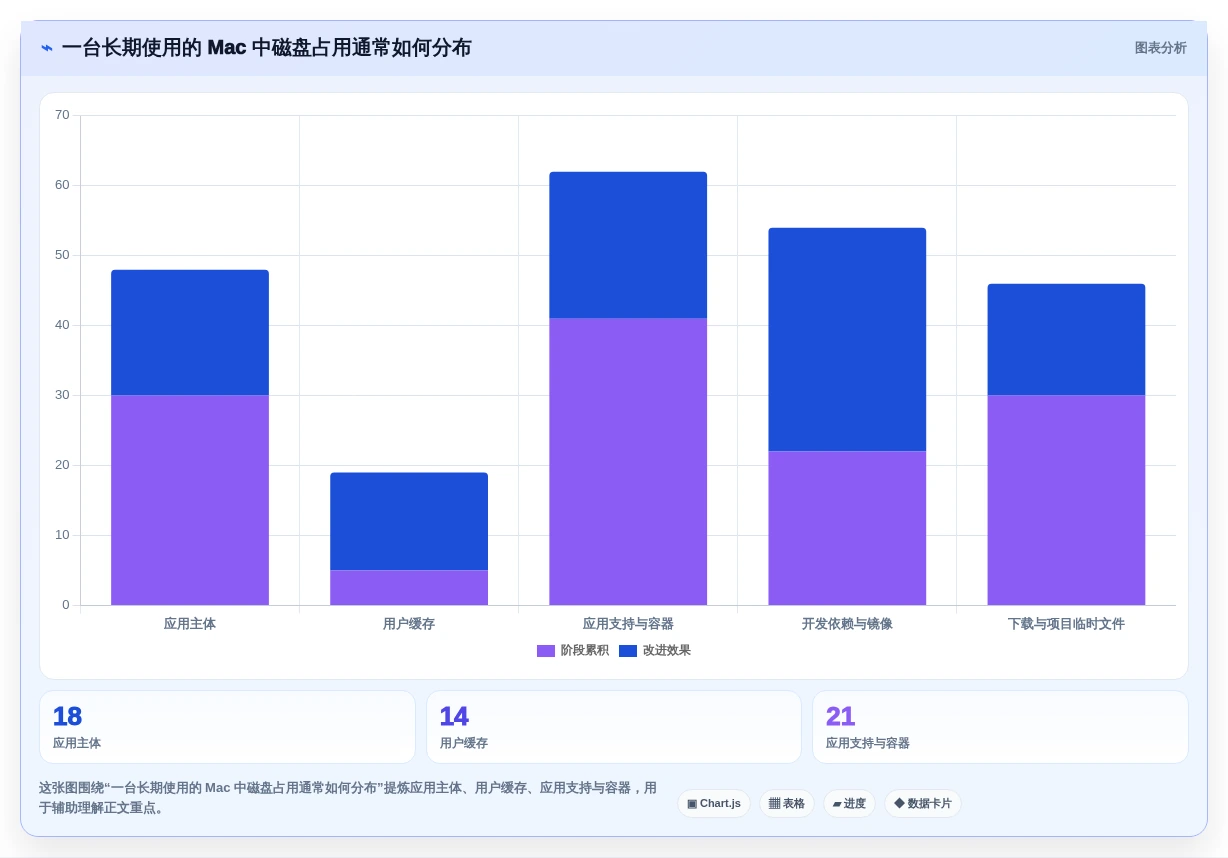
Task: Click the blue bar segment for 下载与项目临时文件
Action: click(1066, 339)
